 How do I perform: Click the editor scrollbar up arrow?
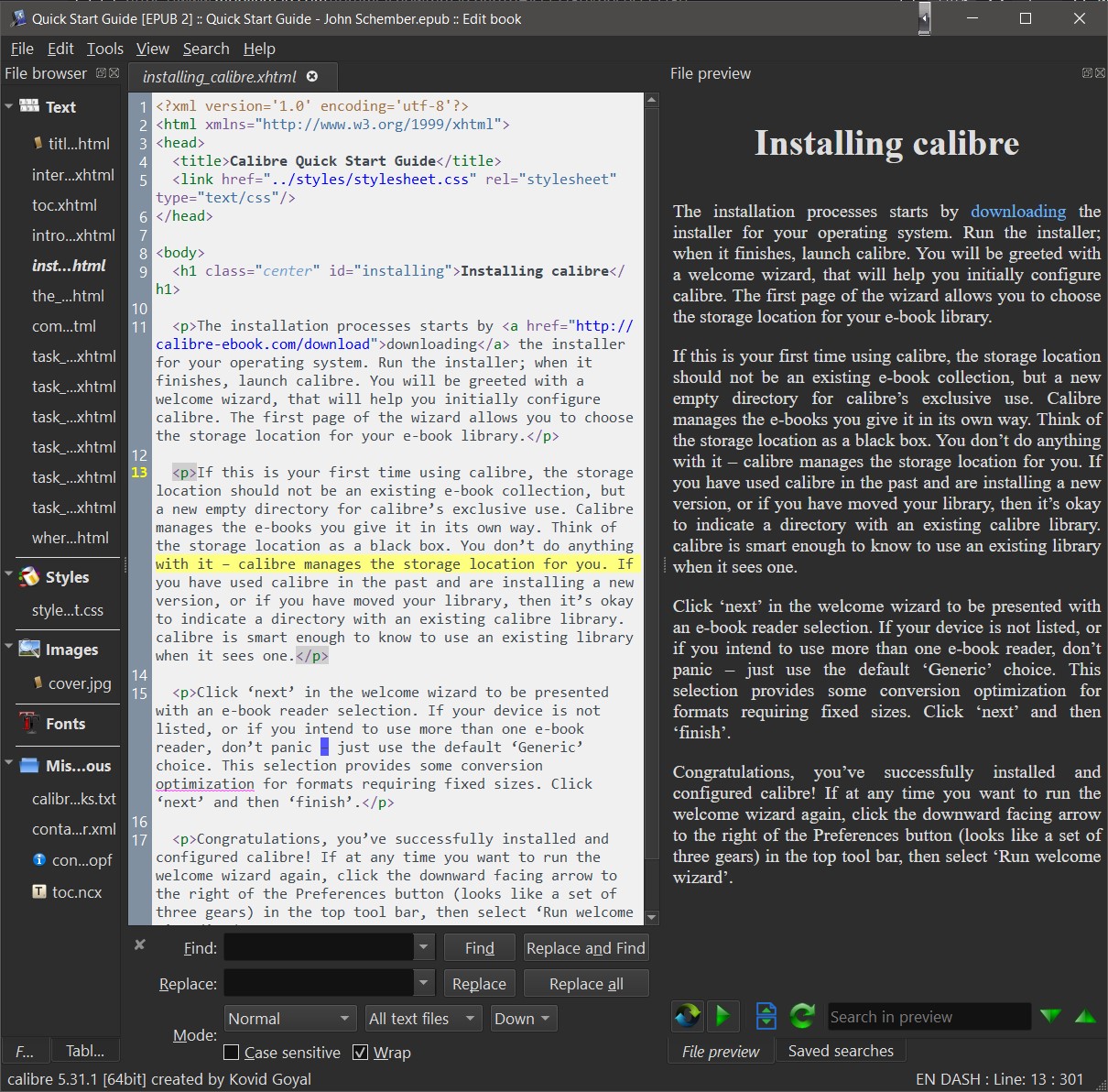[652, 100]
